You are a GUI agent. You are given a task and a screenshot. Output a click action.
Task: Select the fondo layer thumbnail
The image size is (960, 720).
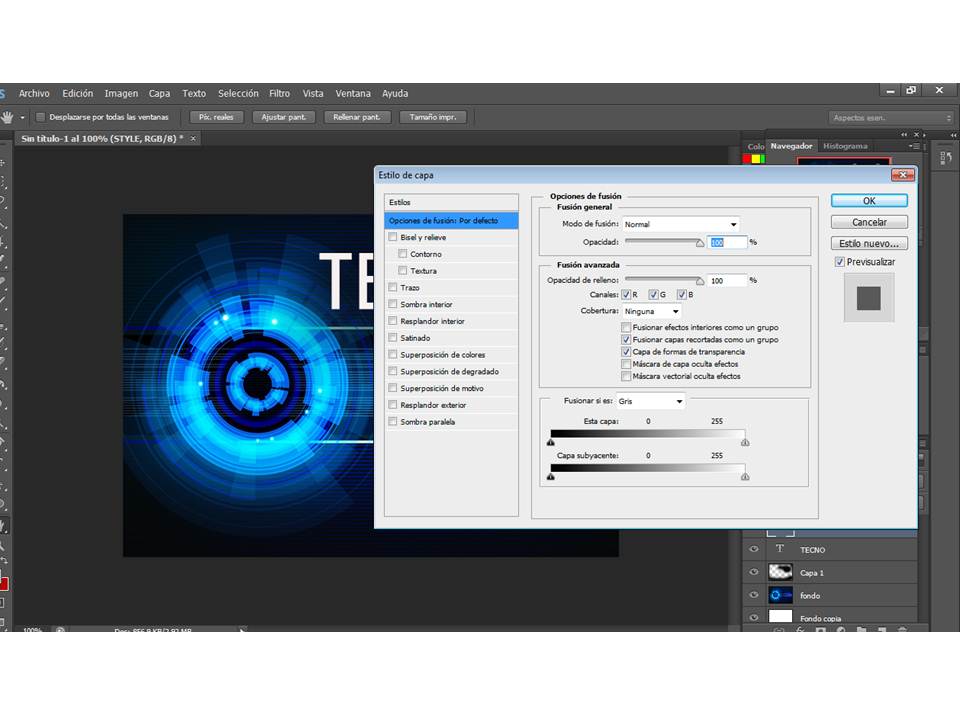[780, 595]
